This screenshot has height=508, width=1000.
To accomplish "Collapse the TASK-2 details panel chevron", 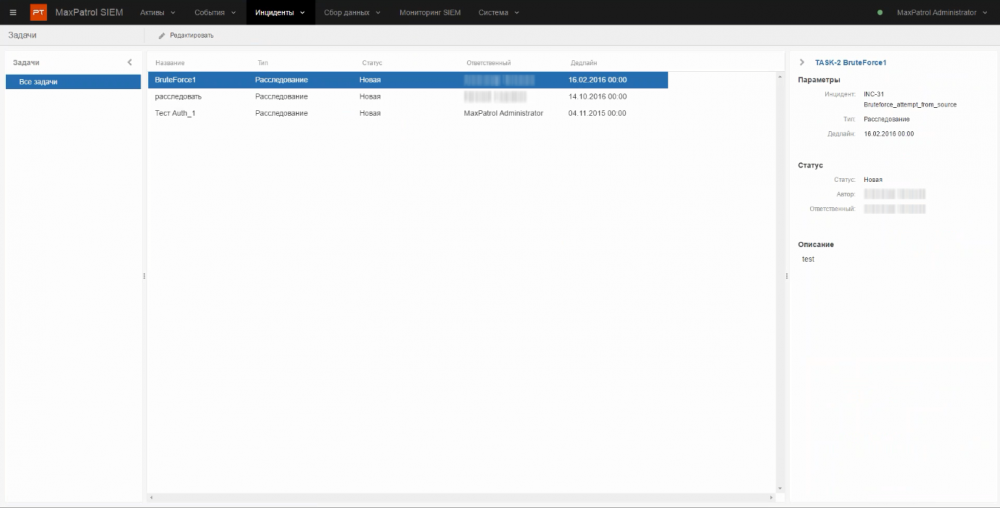I will pyautogui.click(x=802, y=62).
